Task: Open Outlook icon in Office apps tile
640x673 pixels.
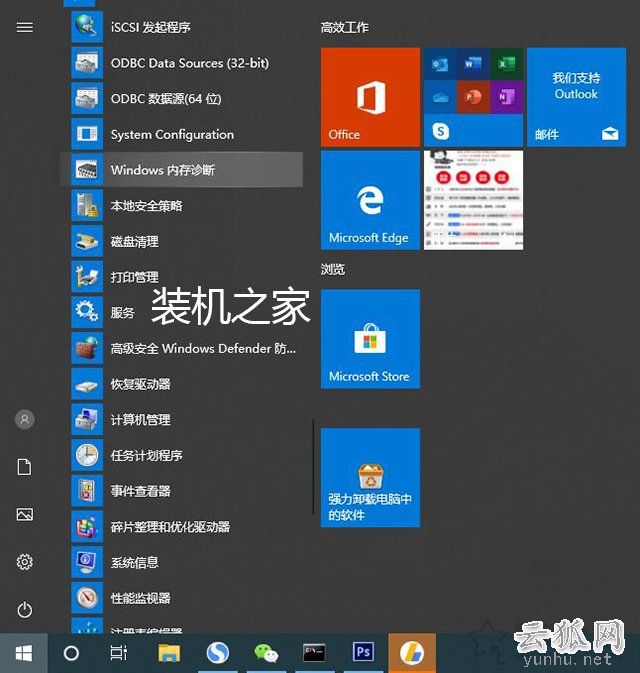Action: [440, 64]
